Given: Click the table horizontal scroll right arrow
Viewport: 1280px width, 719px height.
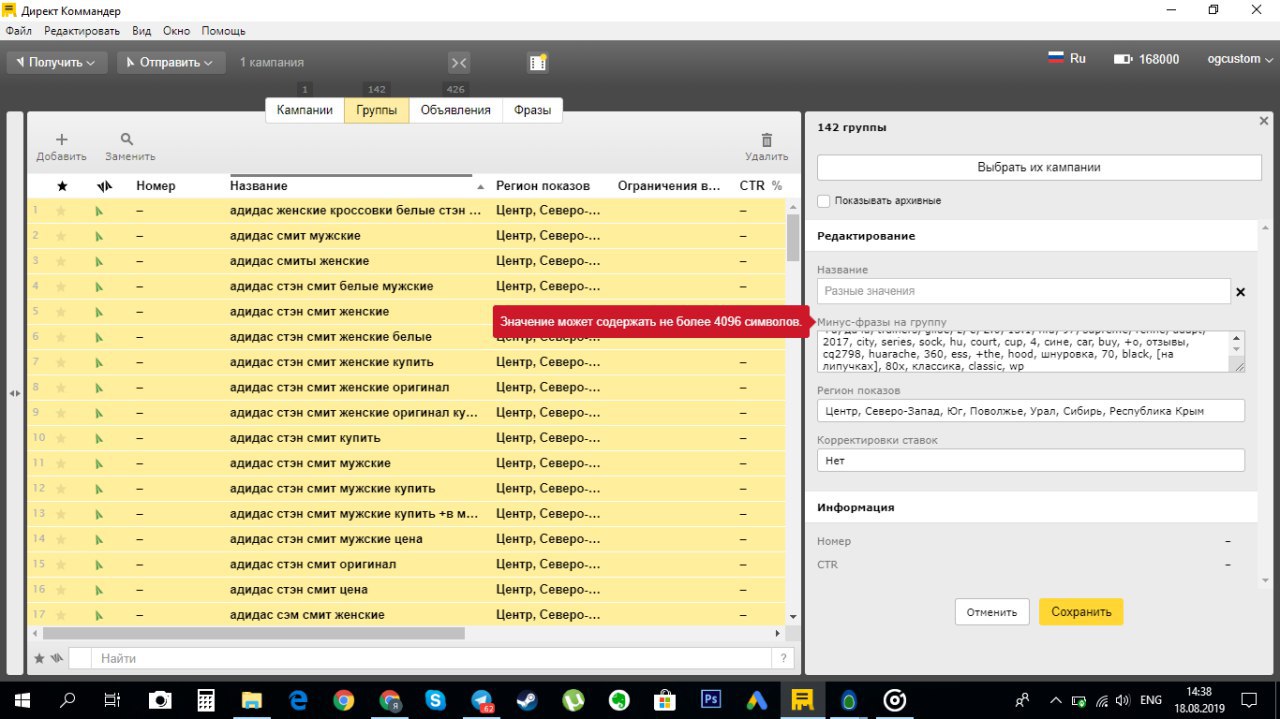Looking at the screenshot, I should click(x=779, y=633).
